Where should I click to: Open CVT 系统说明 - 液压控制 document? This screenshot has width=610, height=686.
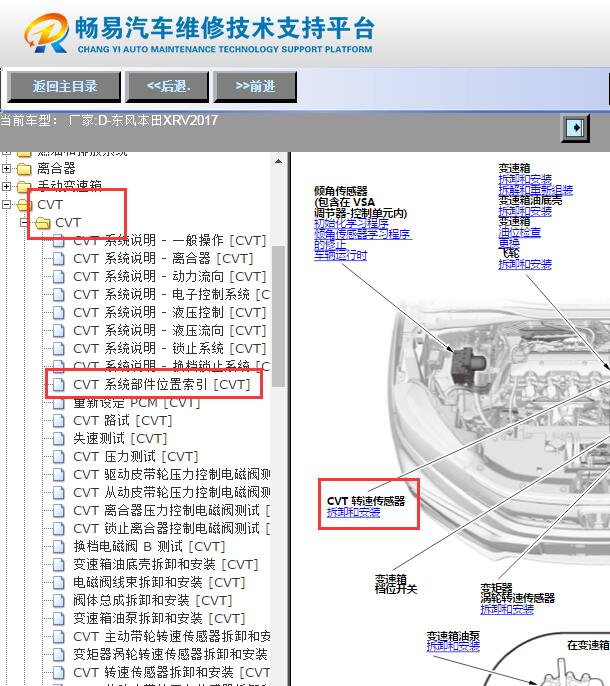(x=169, y=312)
